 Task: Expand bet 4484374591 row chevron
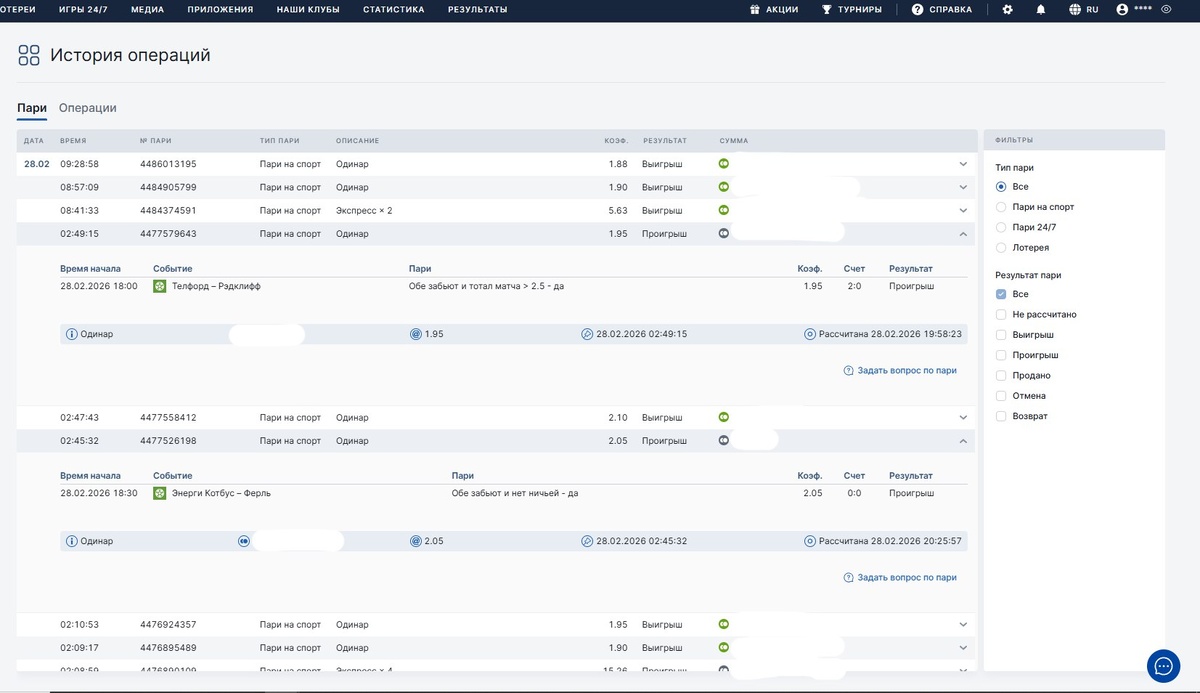963,211
